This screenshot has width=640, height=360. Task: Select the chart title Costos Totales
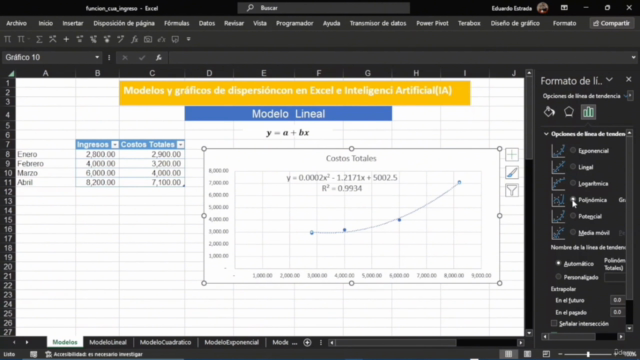pos(351,158)
